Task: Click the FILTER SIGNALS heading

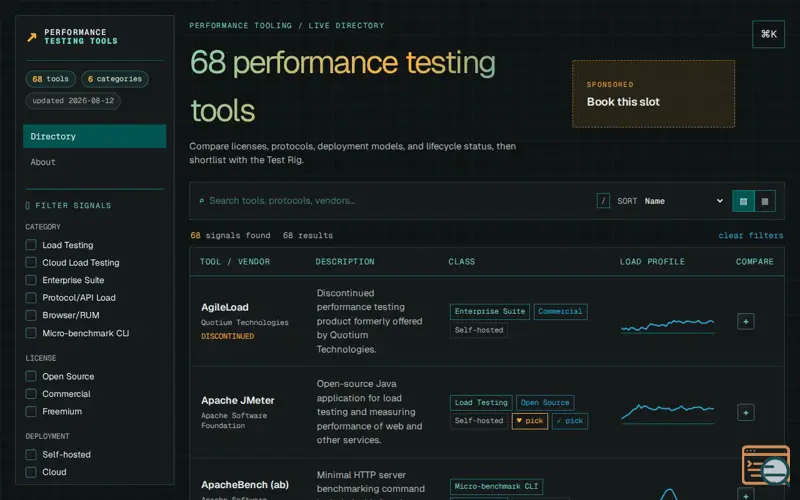Action: pos(68,206)
